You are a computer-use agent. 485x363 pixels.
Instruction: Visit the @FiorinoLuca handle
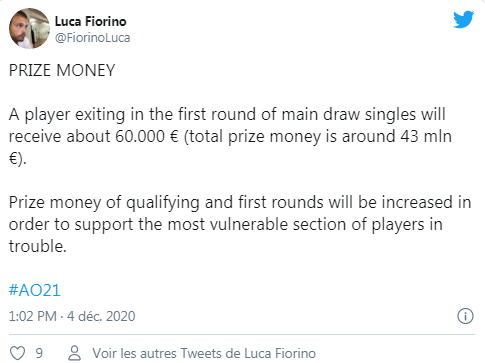(92, 38)
